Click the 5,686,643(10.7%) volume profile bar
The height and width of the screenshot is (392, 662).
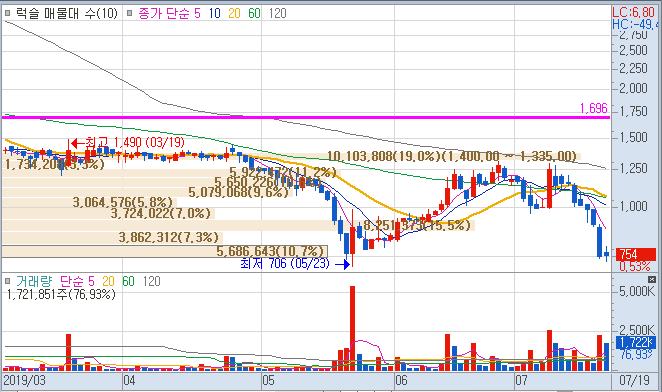[x=165, y=251]
